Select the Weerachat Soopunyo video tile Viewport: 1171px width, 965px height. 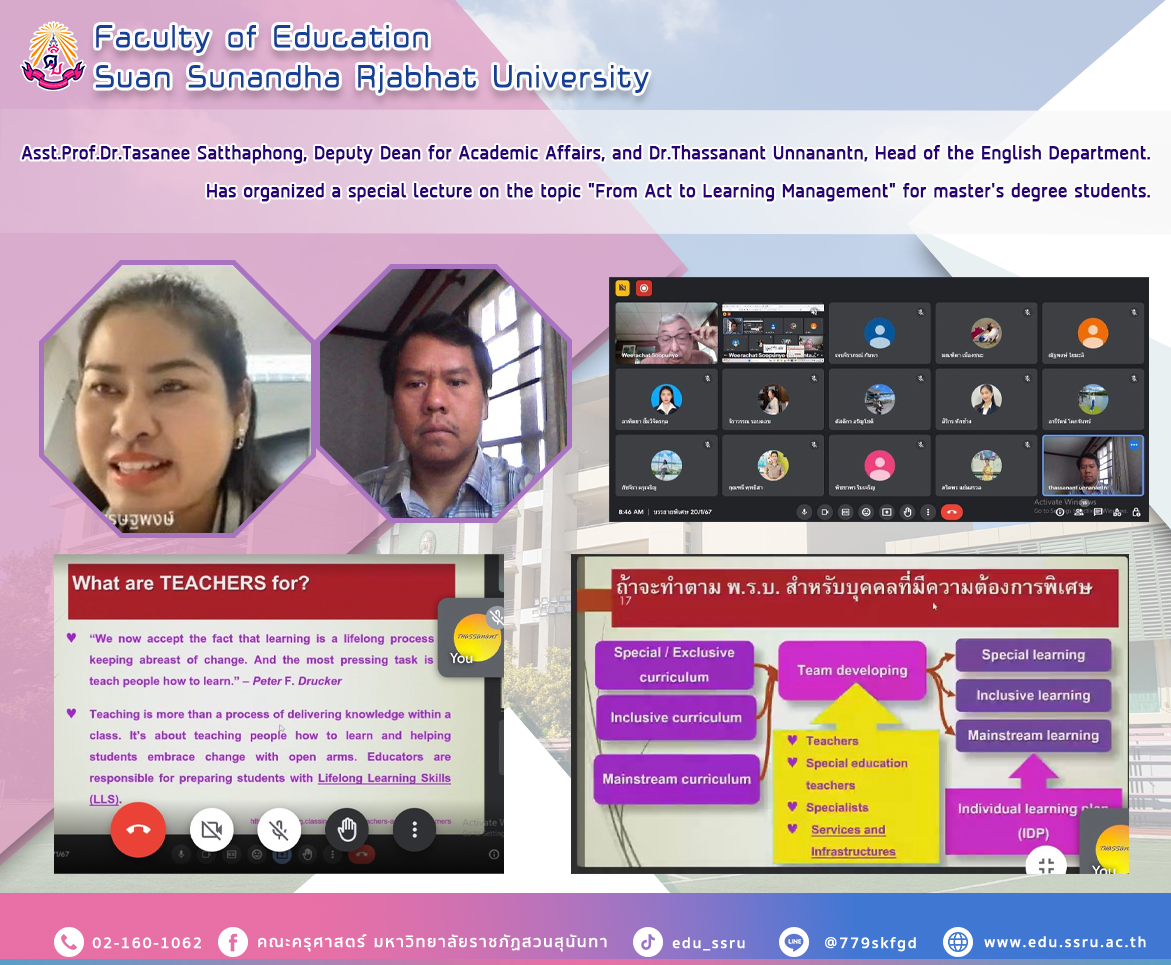click(666, 333)
